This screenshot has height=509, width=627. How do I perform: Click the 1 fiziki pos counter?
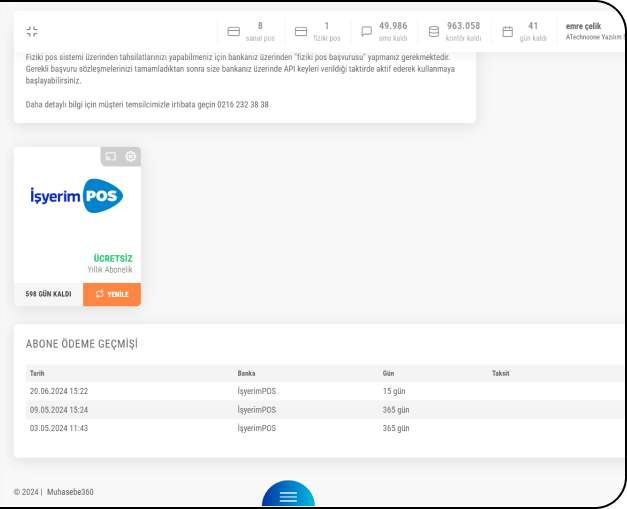point(327,32)
